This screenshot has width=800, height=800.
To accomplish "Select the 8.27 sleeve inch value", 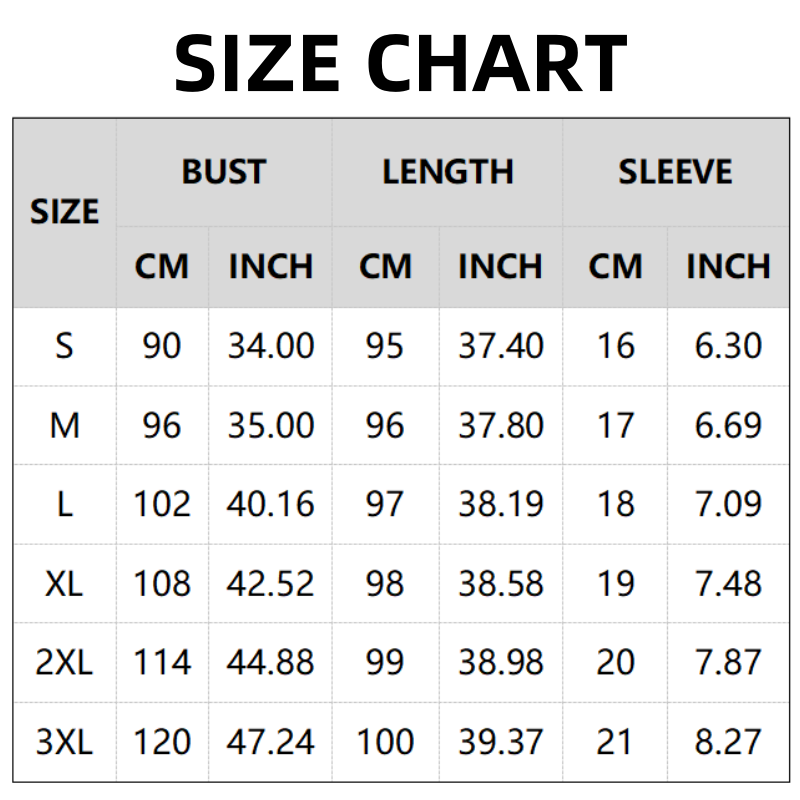I will pyautogui.click(x=728, y=742).
